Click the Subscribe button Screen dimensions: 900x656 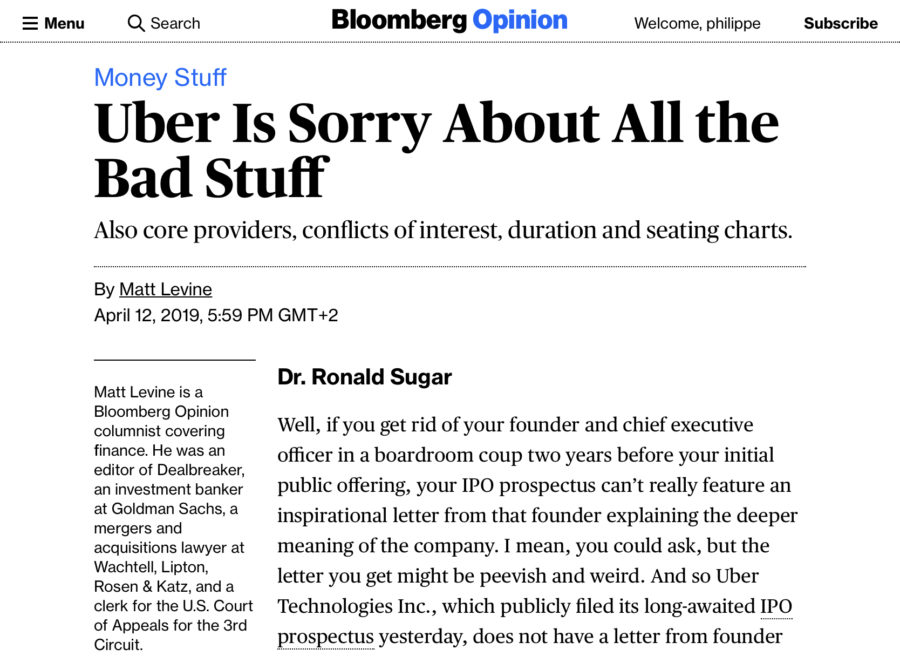pyautogui.click(x=840, y=22)
